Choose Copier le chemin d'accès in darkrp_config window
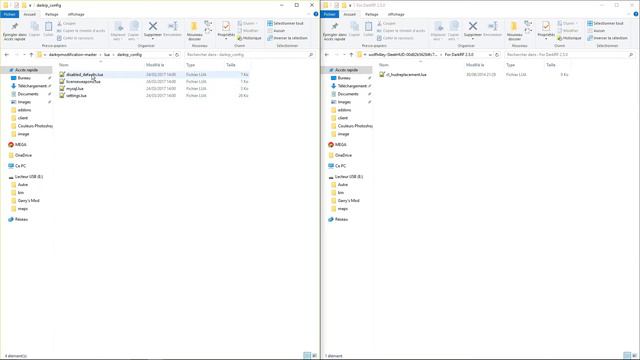Screen dimensions: 640x360 (81, 31)
